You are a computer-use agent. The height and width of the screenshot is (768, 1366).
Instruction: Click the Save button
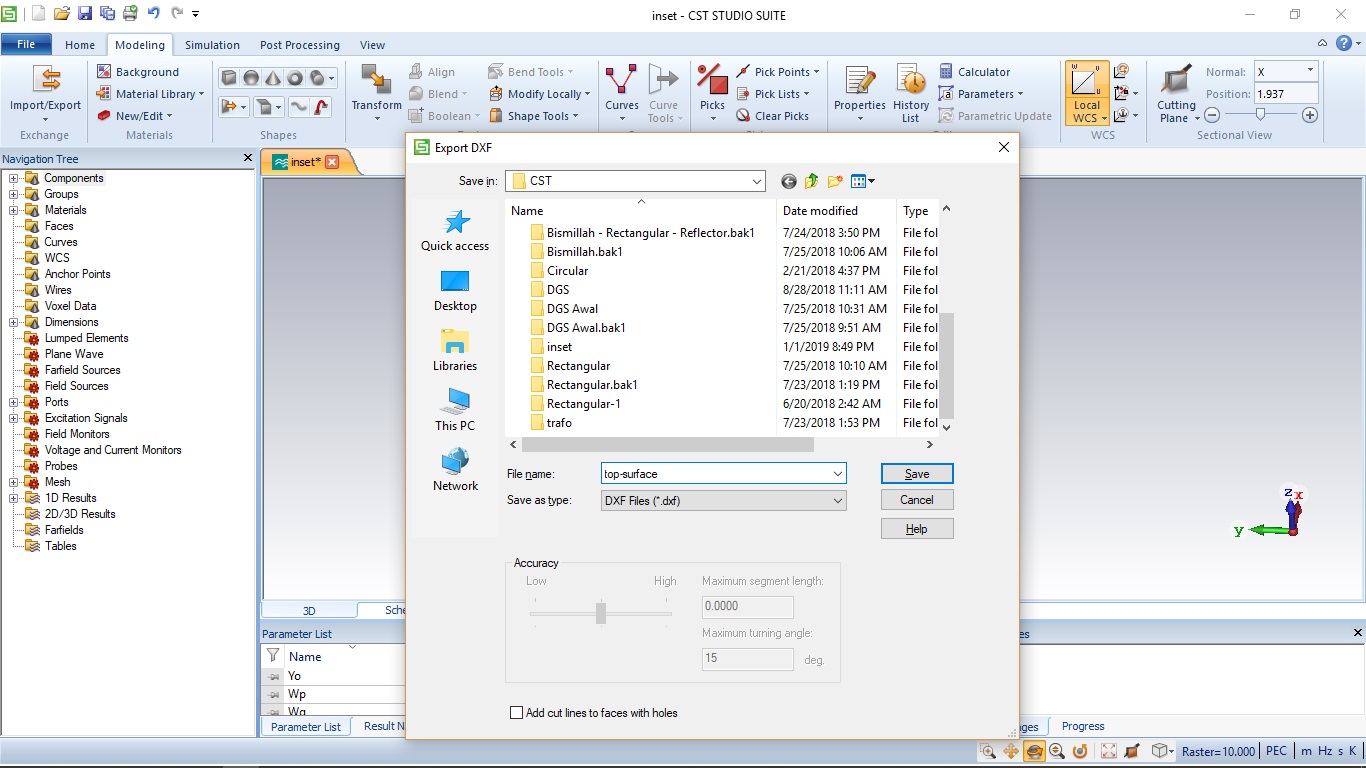click(x=916, y=473)
